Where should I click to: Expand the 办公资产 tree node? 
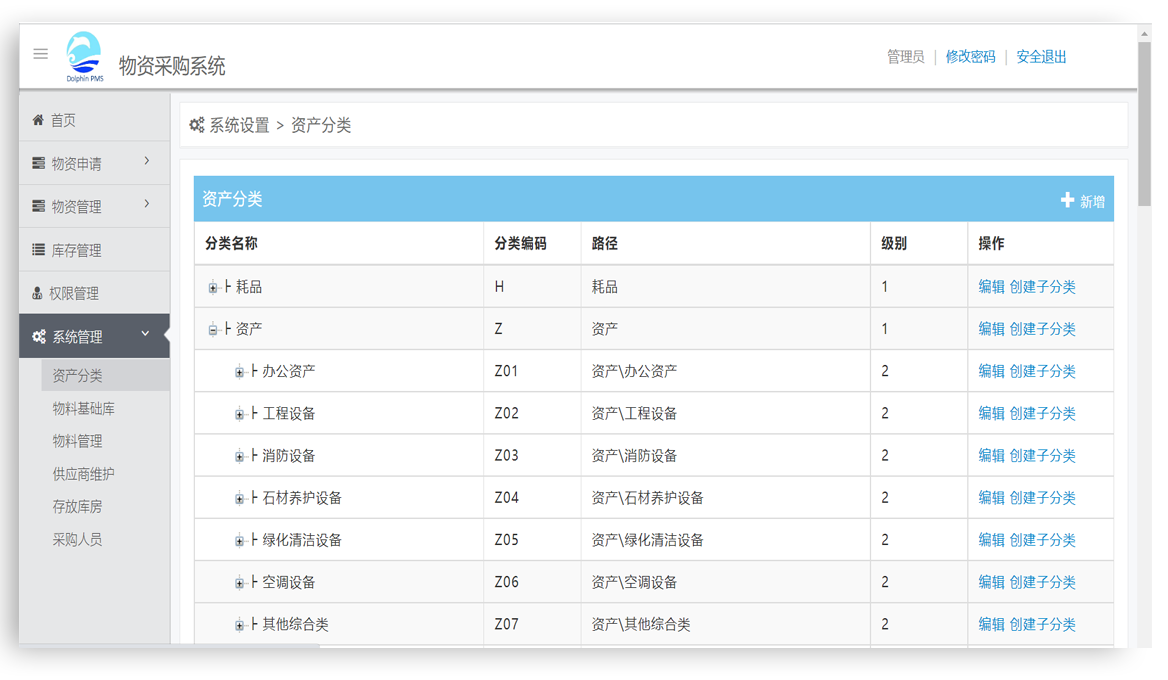tap(240, 372)
